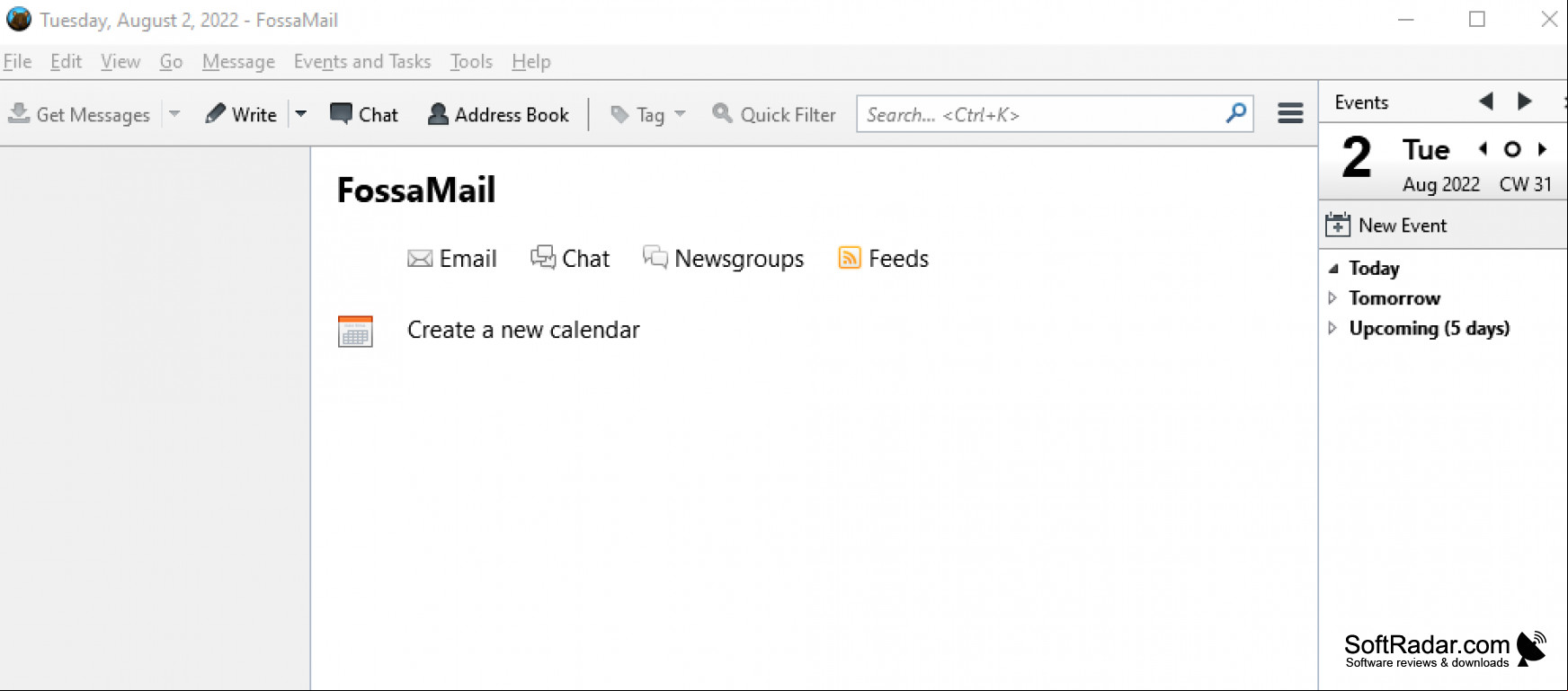Expand the Tag dropdown arrow

coord(680,114)
